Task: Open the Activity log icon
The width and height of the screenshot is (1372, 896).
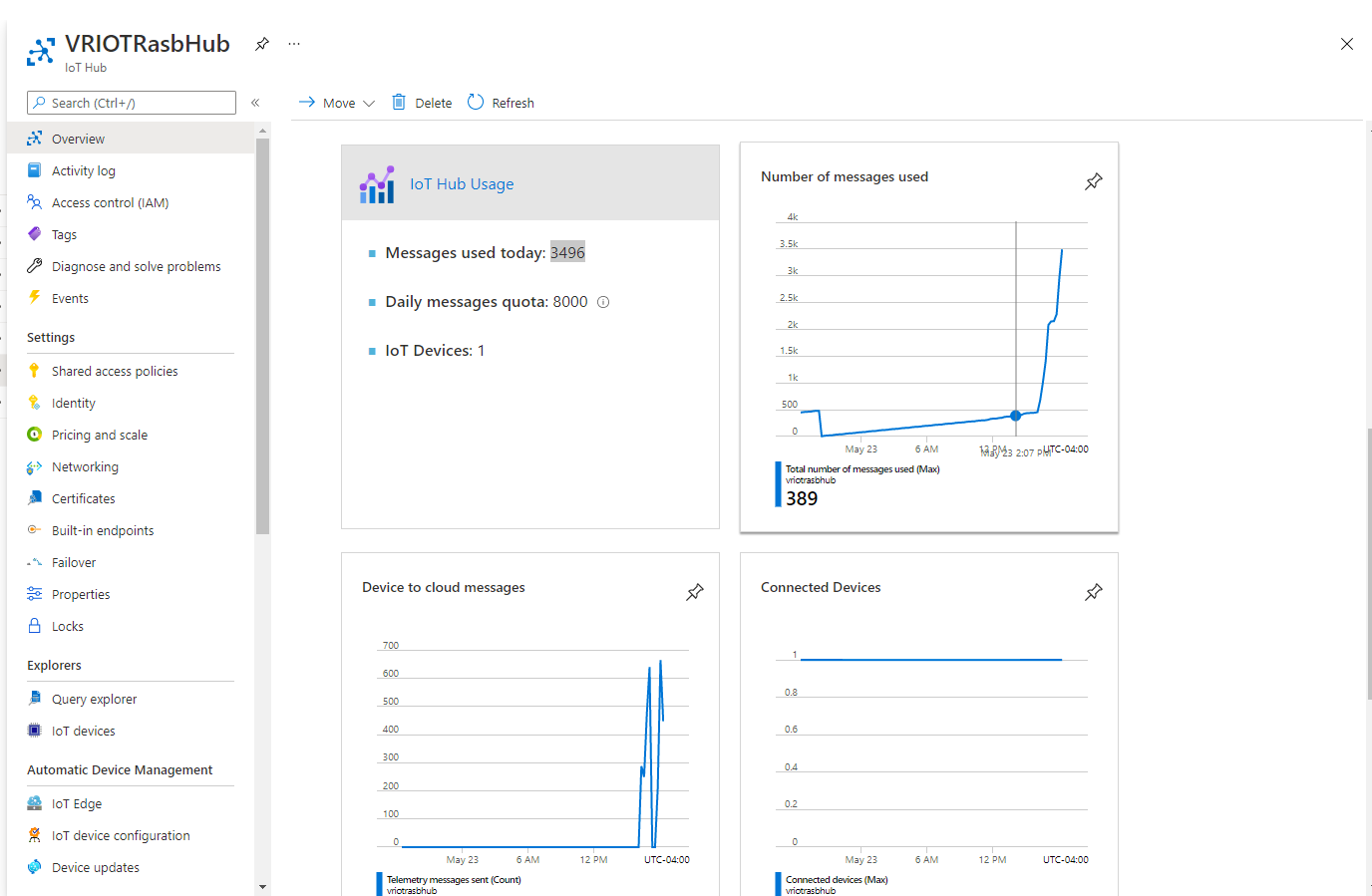Action: pyautogui.click(x=35, y=170)
